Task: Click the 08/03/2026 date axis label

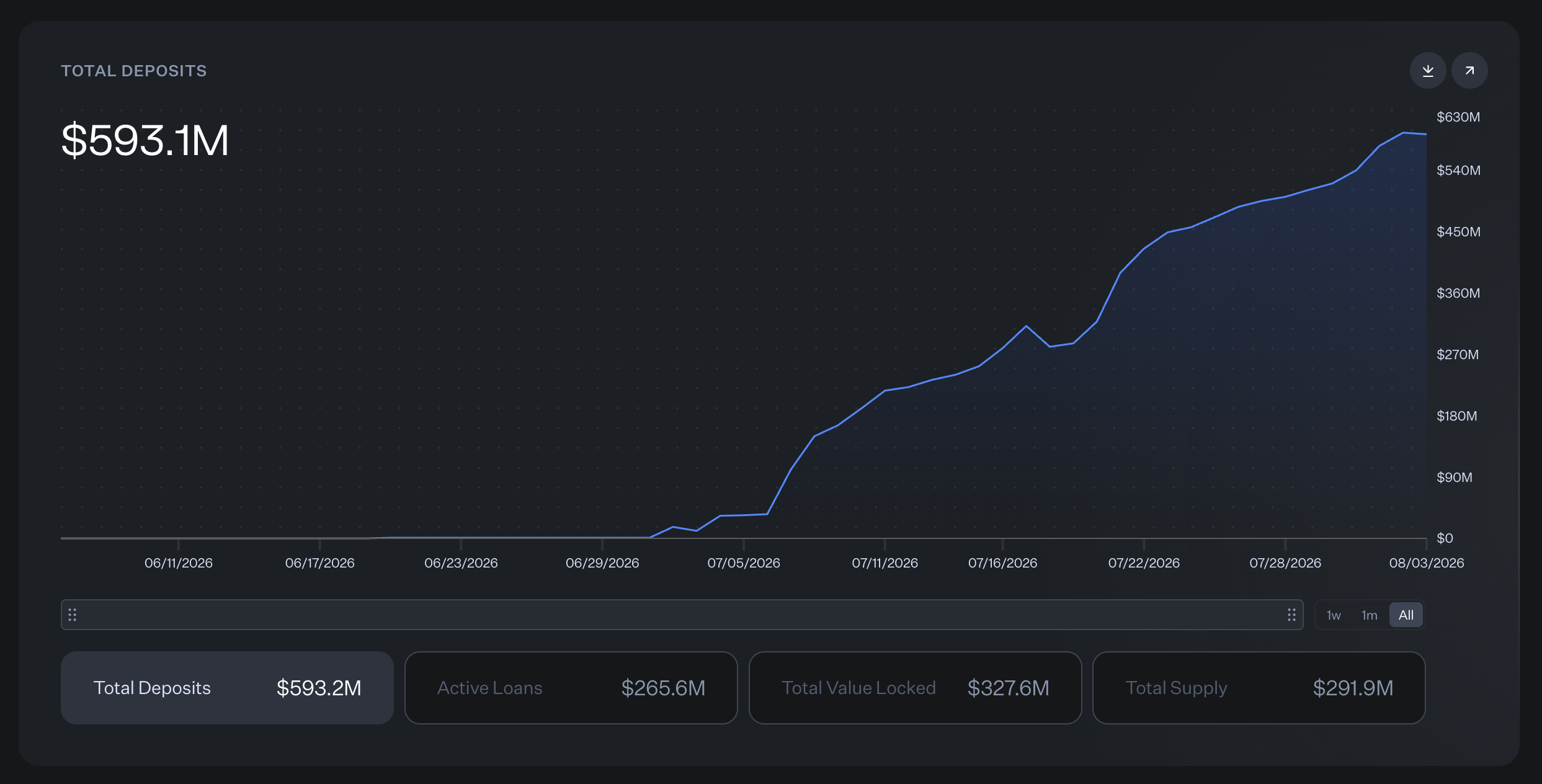Action: (x=1427, y=563)
